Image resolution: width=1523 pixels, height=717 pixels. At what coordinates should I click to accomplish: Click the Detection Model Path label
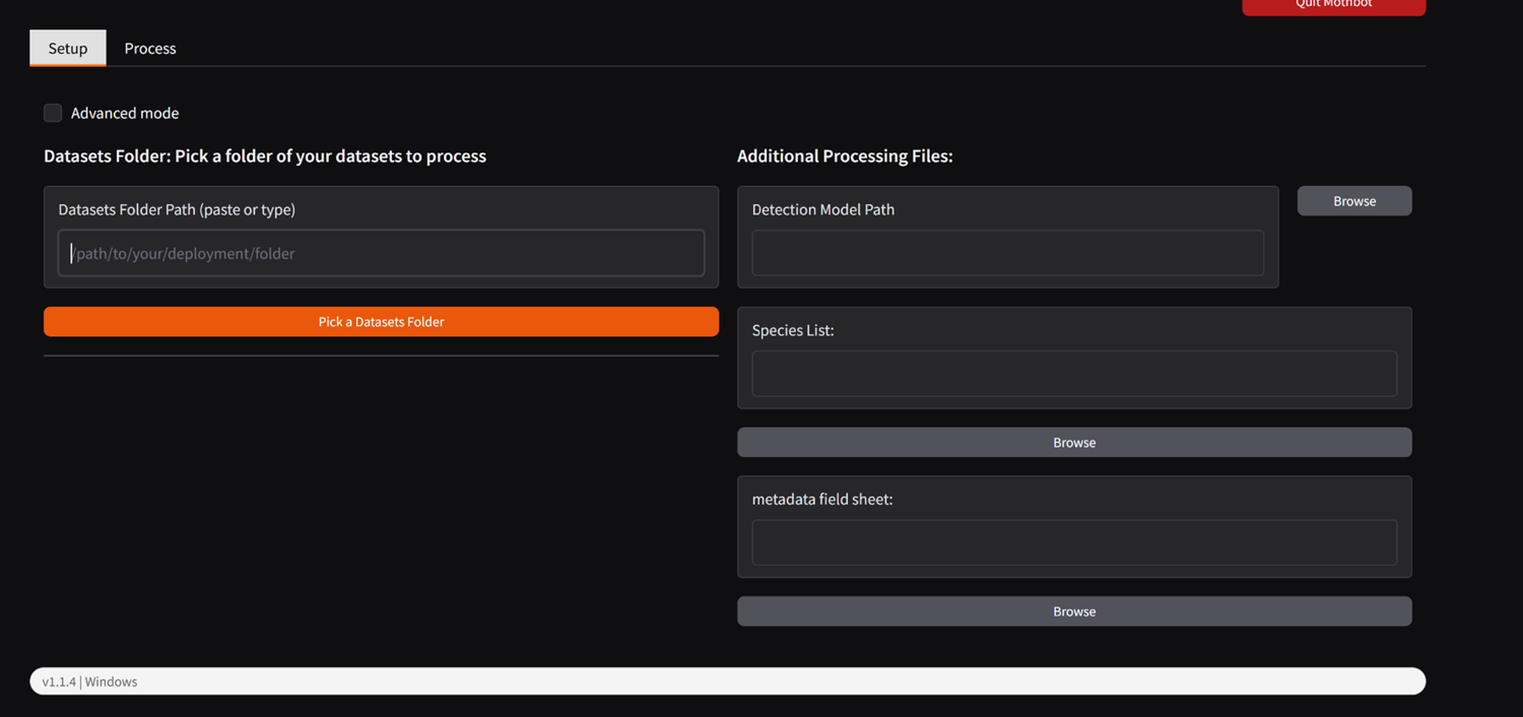coord(823,209)
